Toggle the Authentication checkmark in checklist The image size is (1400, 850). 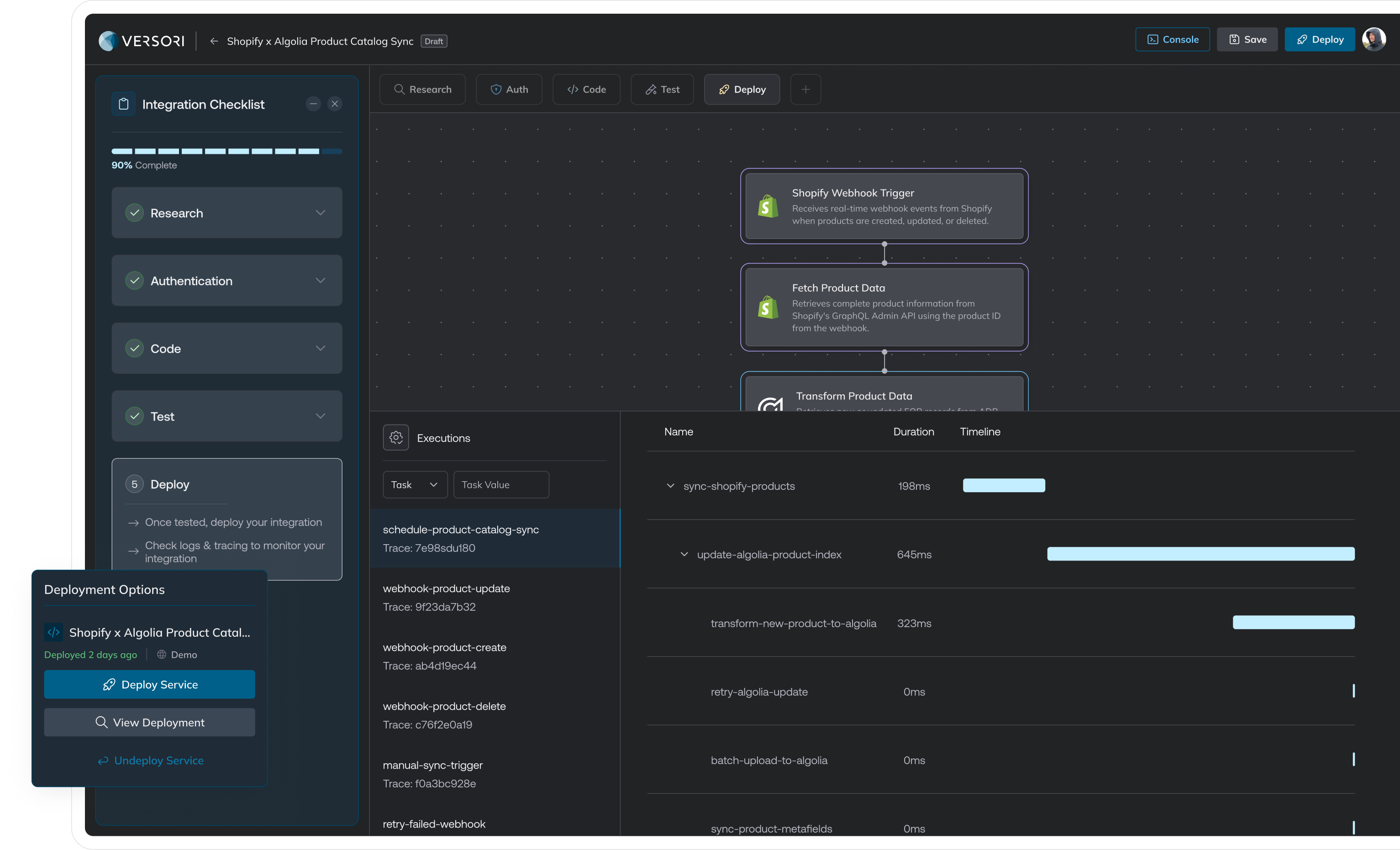[x=134, y=281]
